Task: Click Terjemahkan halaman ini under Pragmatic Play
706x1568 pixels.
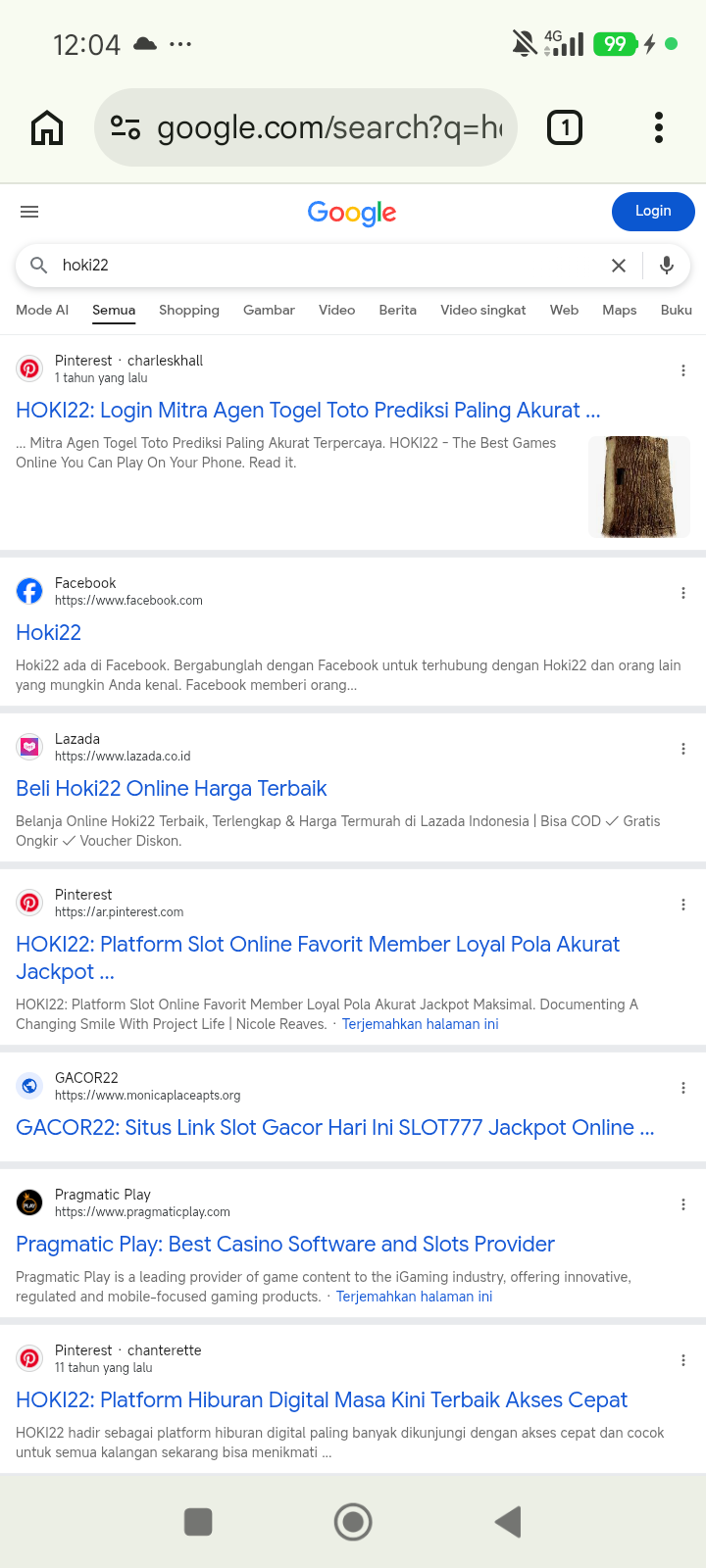Action: 414,1297
